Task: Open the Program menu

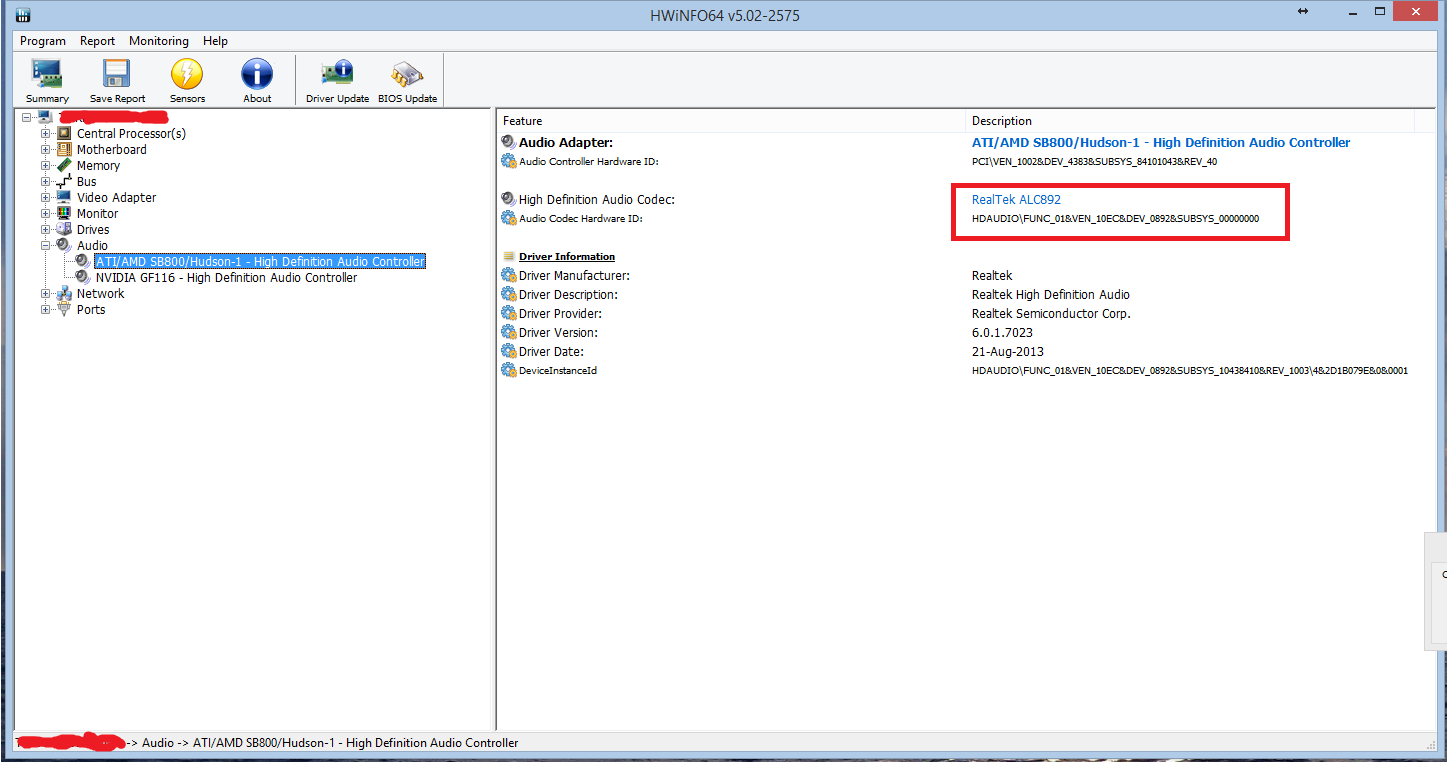Action: point(43,41)
